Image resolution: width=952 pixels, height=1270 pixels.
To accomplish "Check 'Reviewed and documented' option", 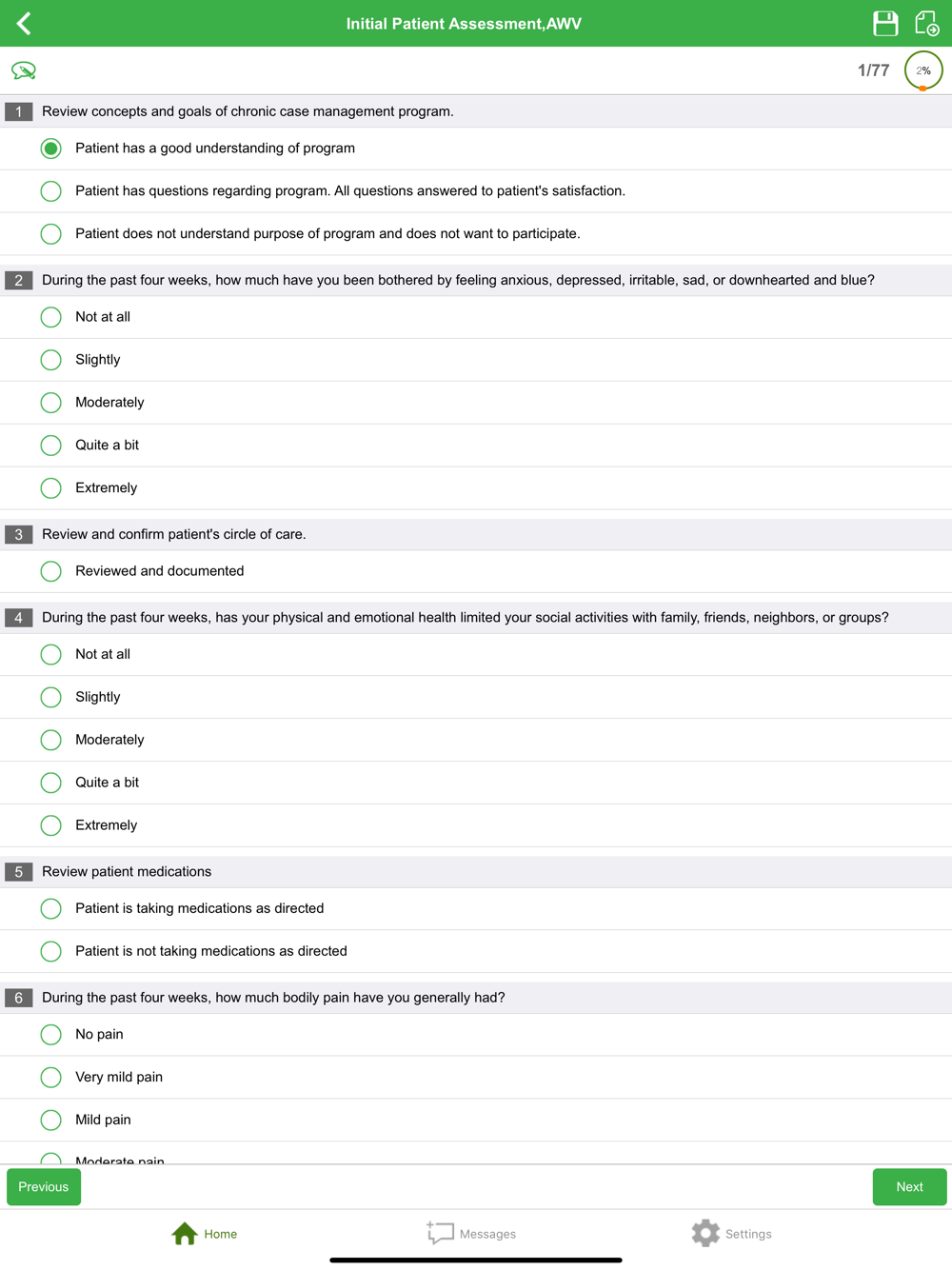I will [51, 571].
